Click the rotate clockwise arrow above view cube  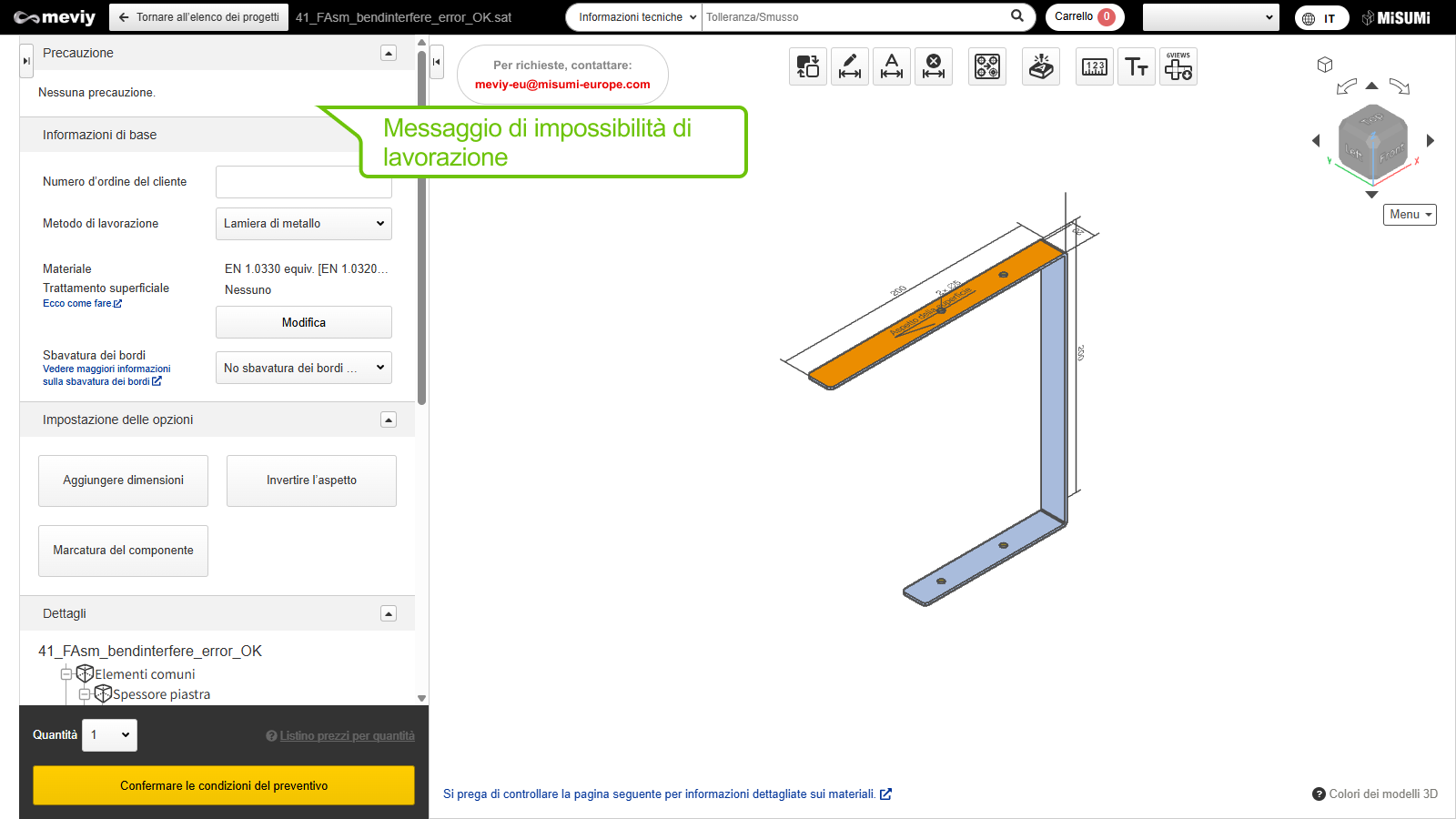[1400, 86]
